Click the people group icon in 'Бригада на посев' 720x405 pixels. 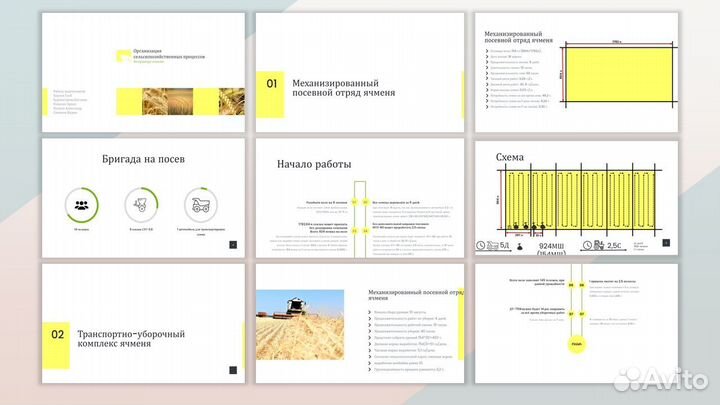tap(82, 205)
